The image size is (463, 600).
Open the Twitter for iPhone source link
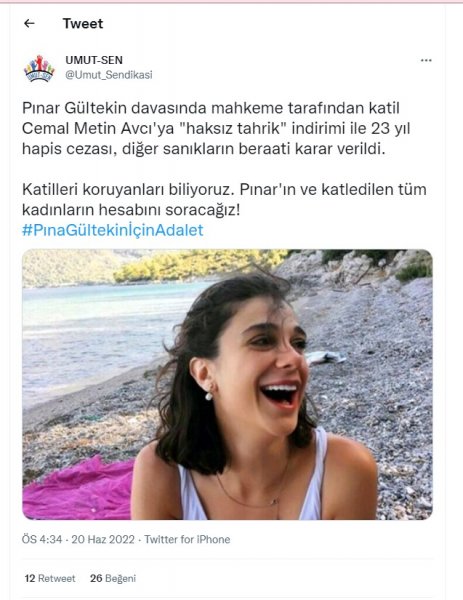coord(187,540)
